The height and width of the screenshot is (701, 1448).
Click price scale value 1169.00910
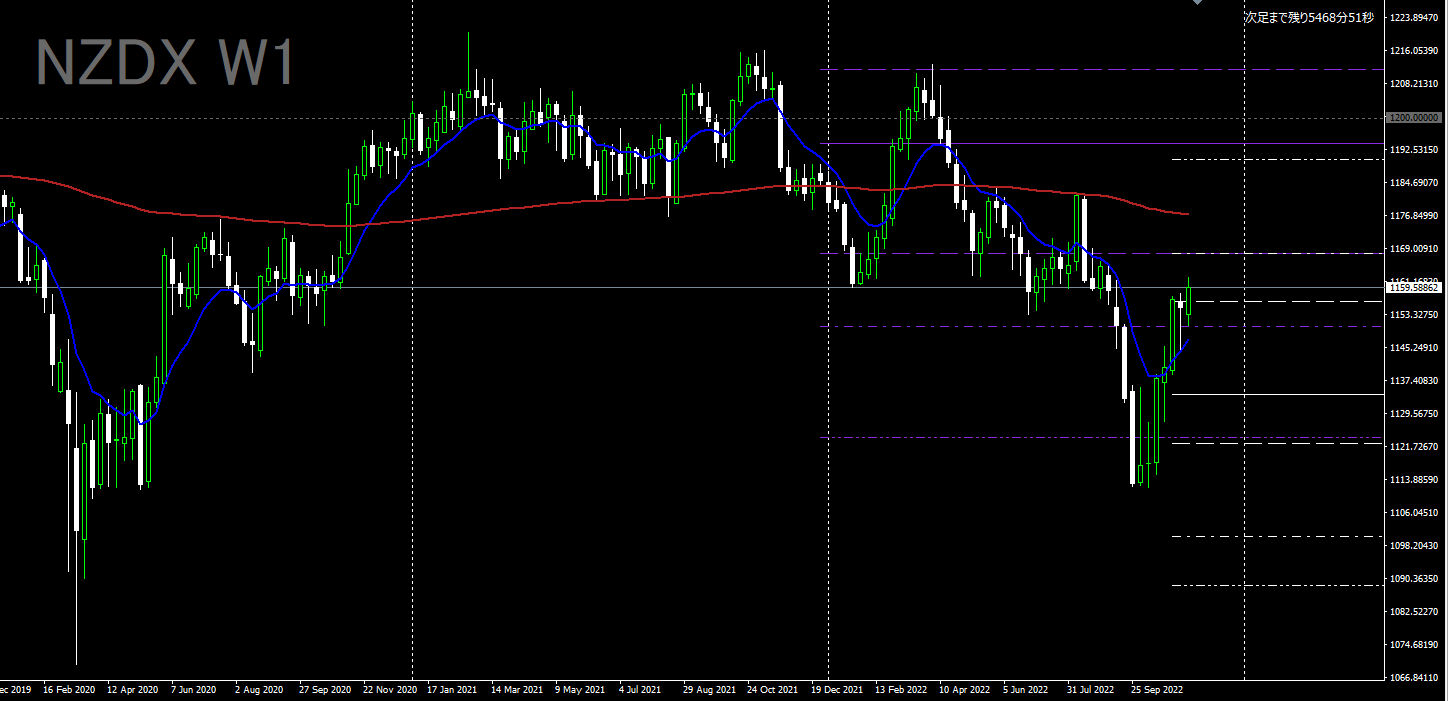1414,249
